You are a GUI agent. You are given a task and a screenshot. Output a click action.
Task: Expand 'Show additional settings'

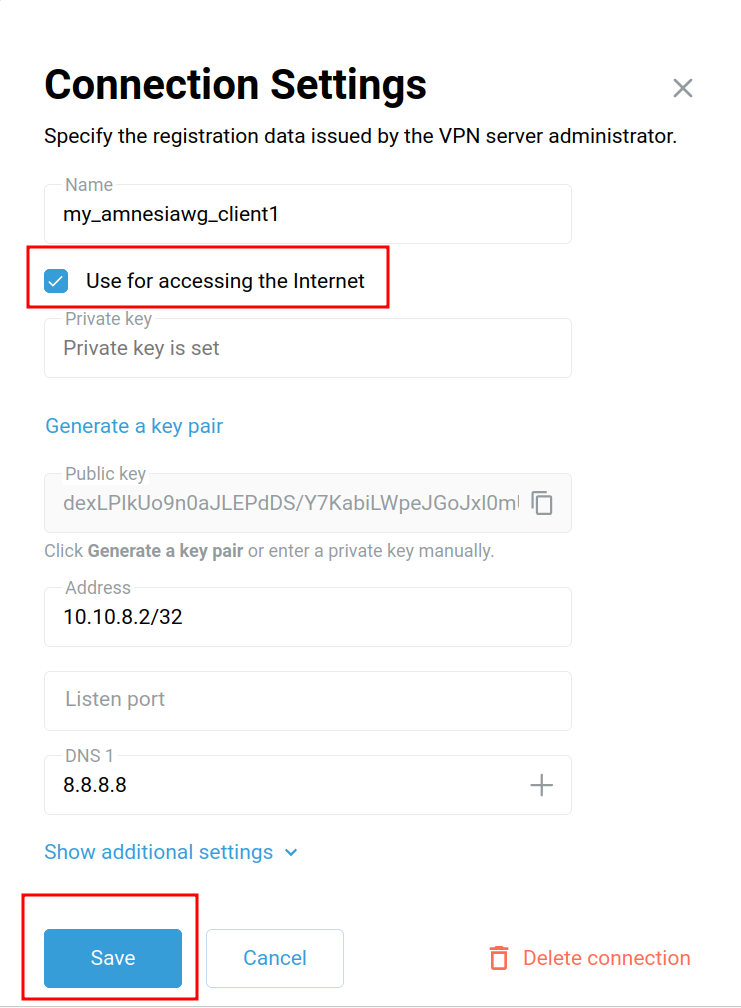pyautogui.click(x=159, y=852)
